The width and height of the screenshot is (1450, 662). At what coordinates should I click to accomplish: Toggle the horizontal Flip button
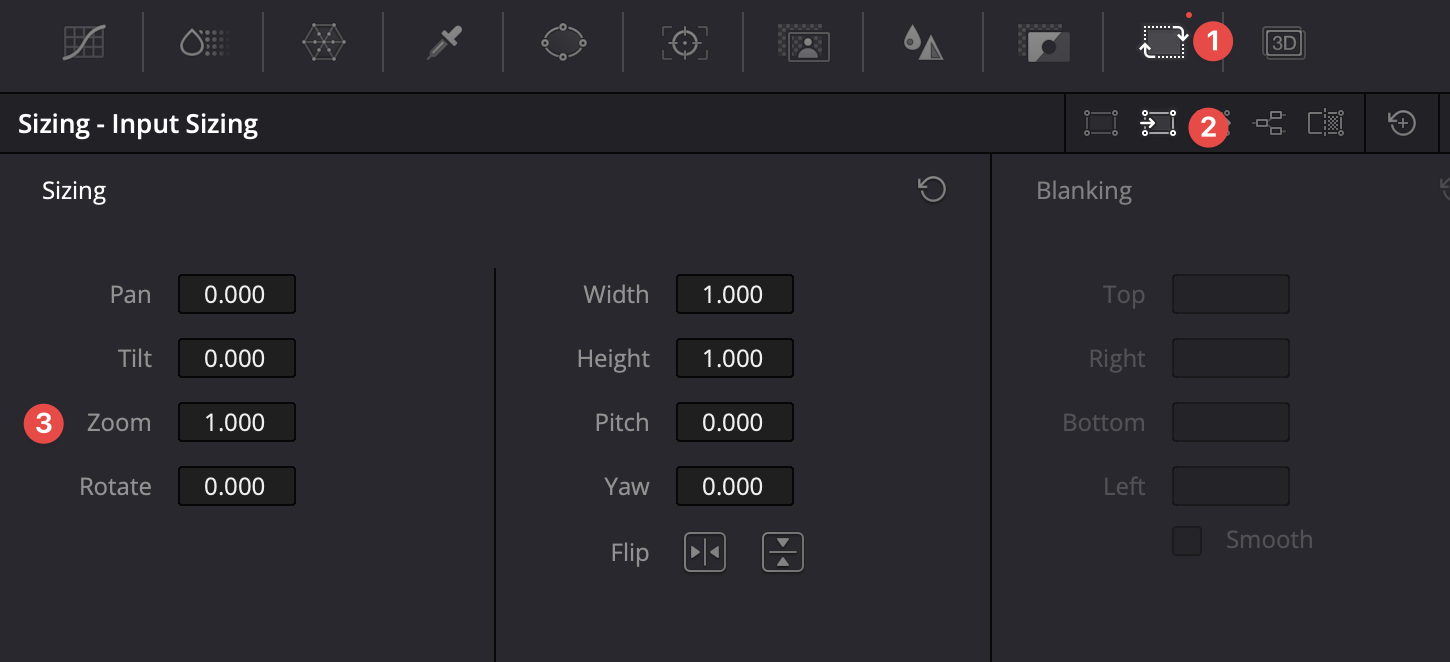[705, 552]
